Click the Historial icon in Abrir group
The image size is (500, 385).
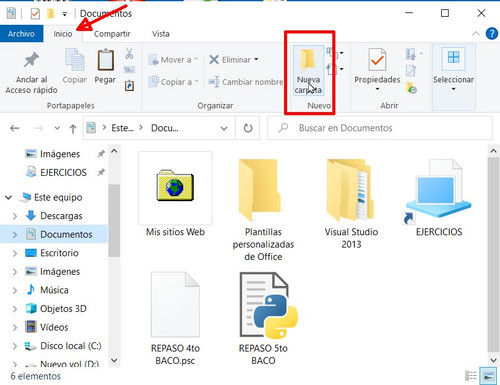pyautogui.click(x=412, y=88)
